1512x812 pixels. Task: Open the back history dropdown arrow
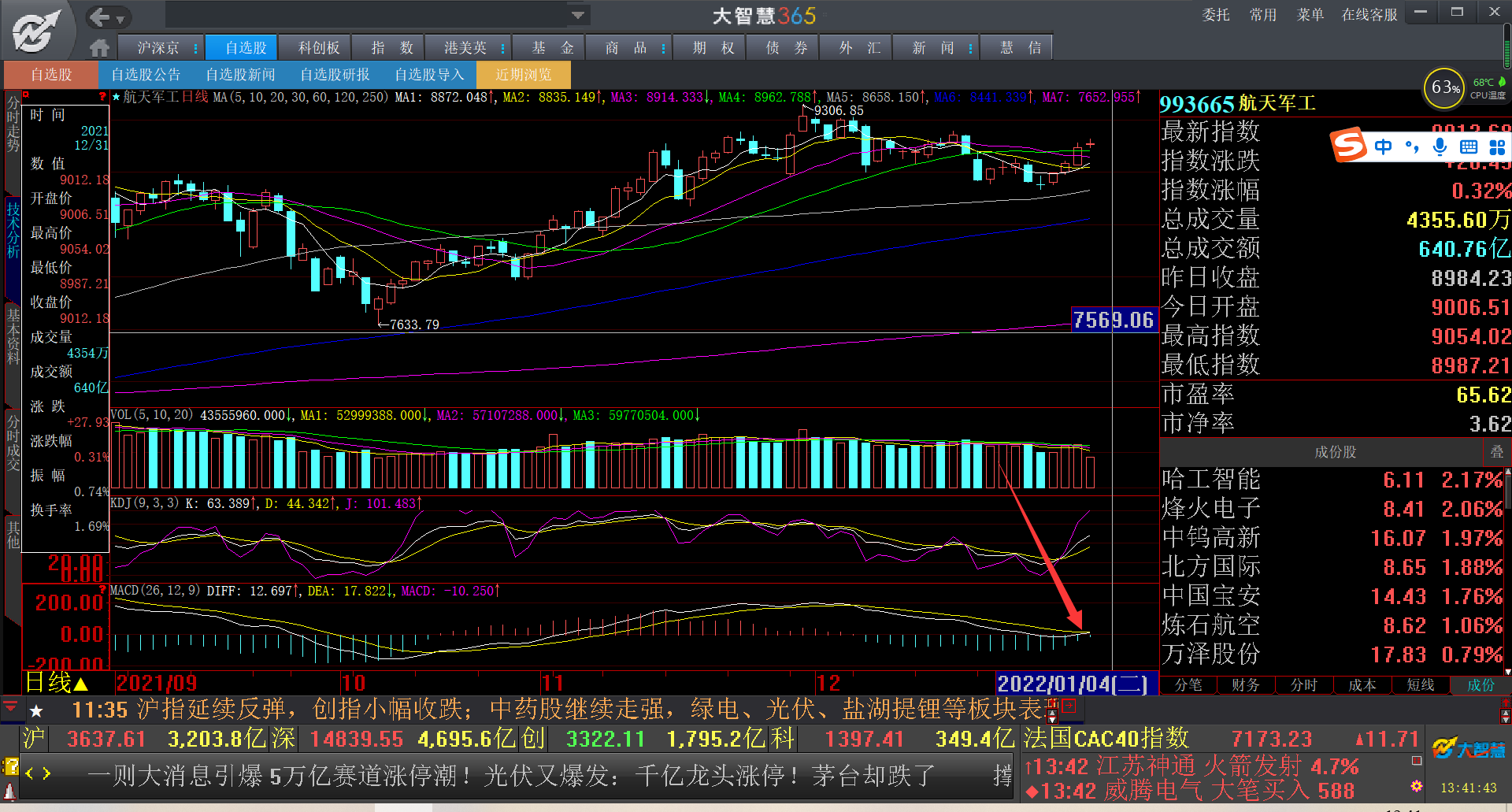pos(120,18)
